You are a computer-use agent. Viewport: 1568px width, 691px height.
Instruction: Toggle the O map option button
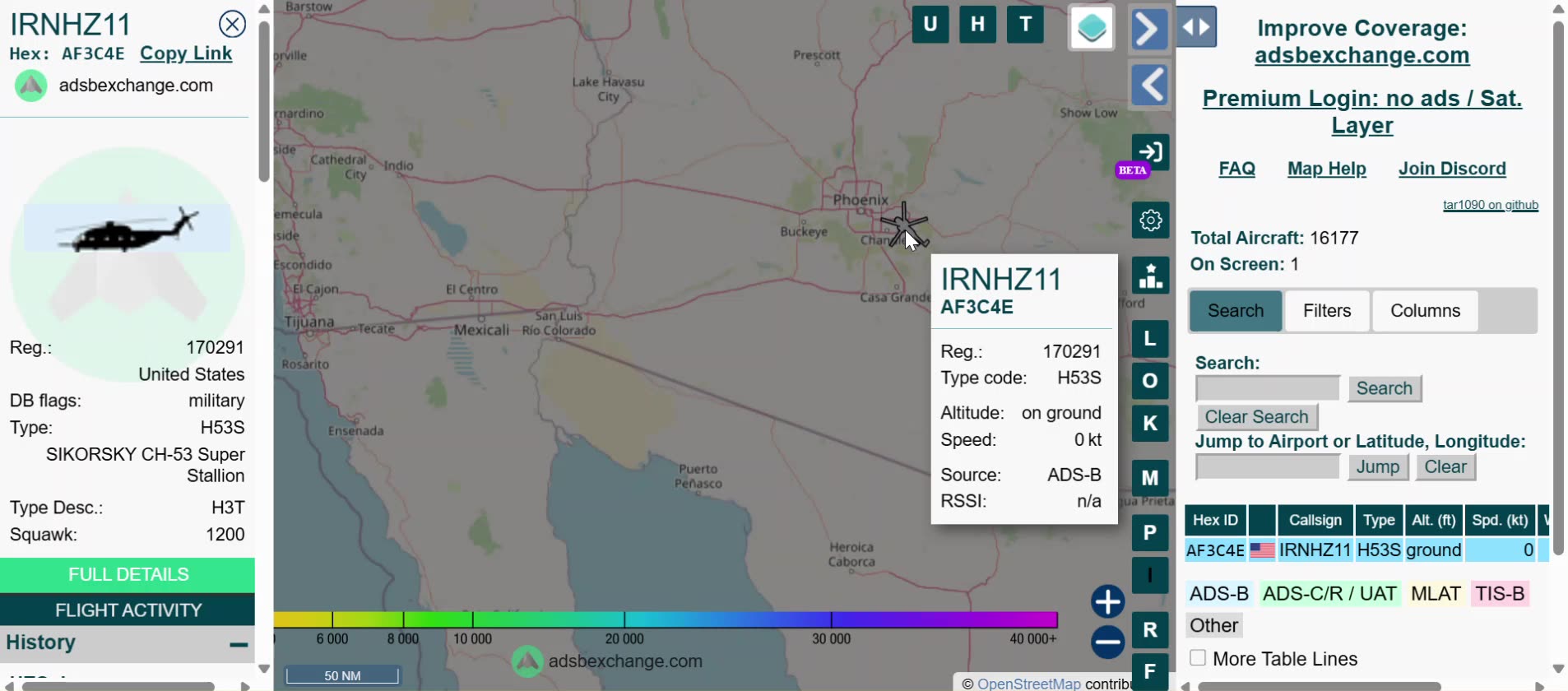point(1150,381)
